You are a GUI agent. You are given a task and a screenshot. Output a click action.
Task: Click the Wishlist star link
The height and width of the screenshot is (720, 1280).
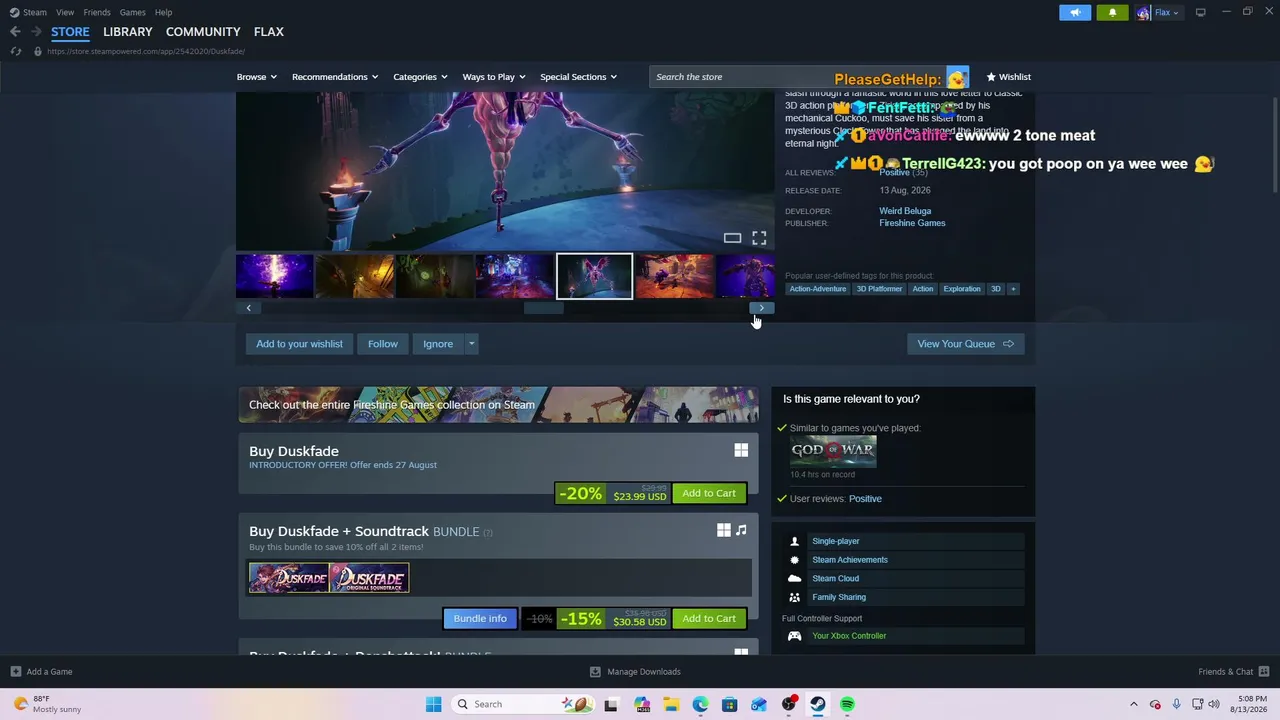1008,77
